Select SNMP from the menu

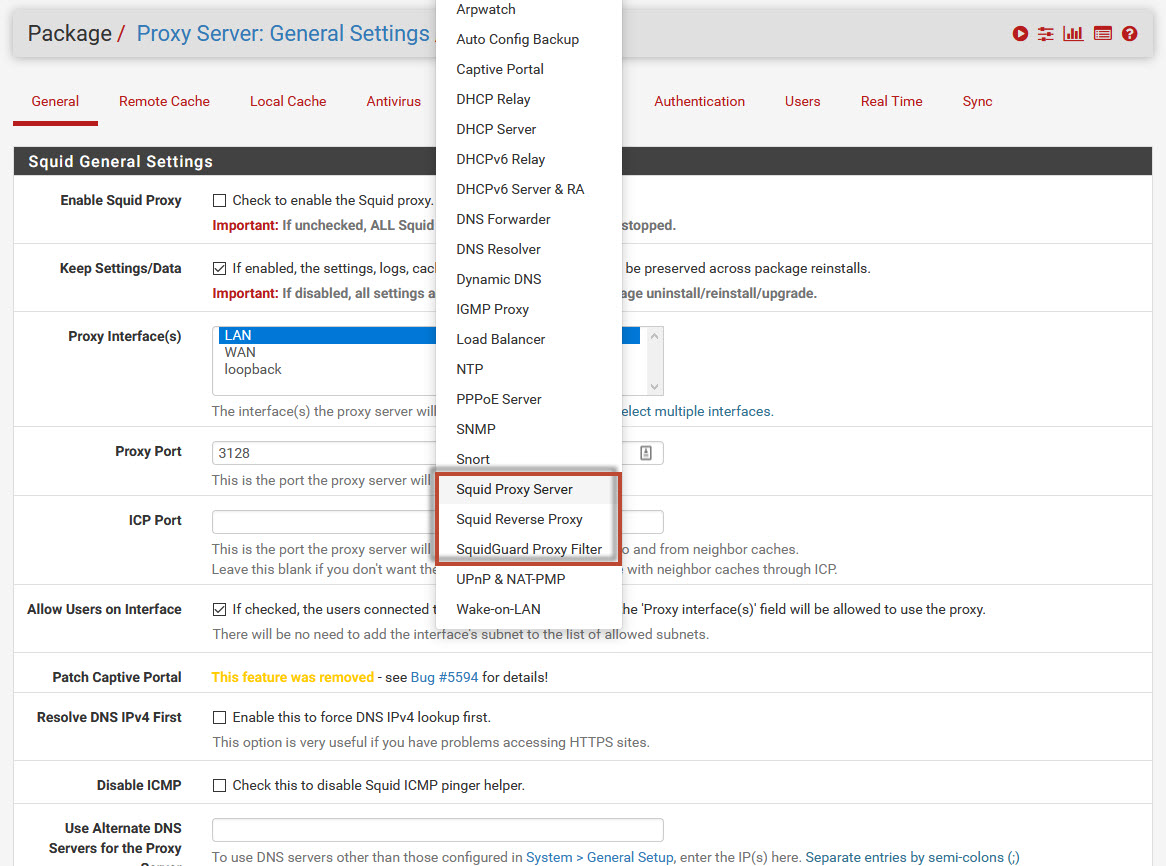point(529,429)
